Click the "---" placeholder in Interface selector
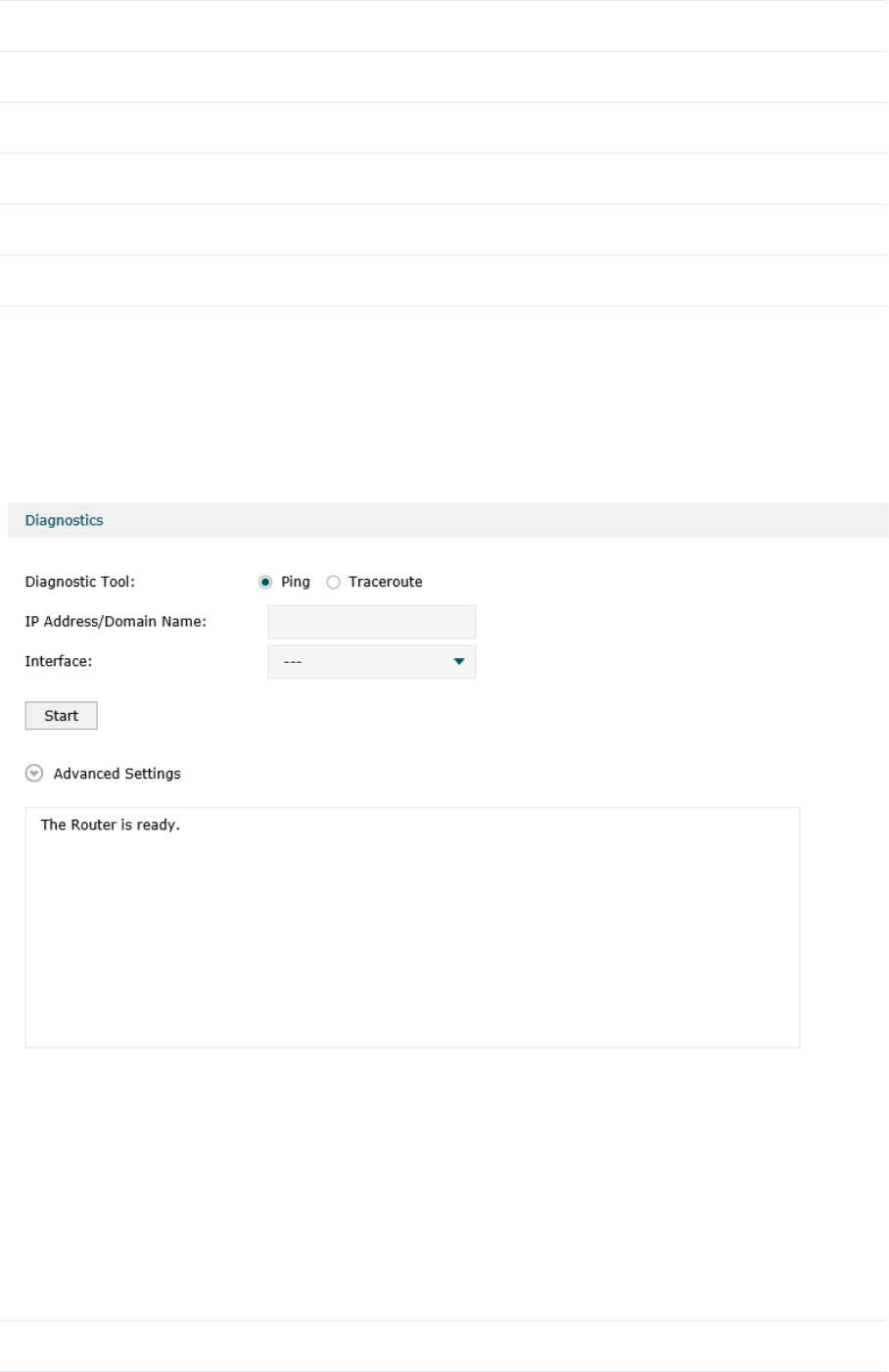The width and height of the screenshot is (889, 1372). click(293, 663)
